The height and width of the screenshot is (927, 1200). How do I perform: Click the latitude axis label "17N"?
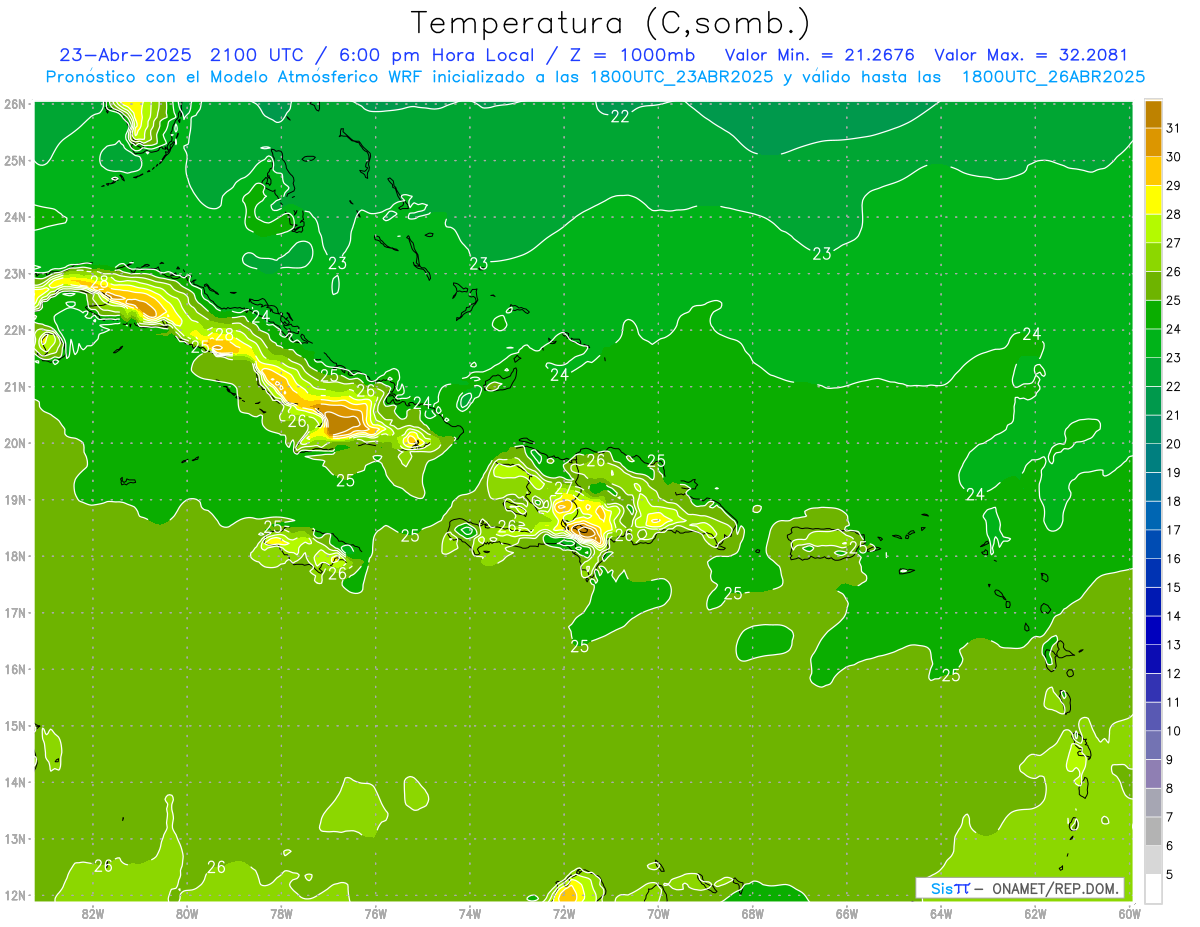pyautogui.click(x=16, y=613)
